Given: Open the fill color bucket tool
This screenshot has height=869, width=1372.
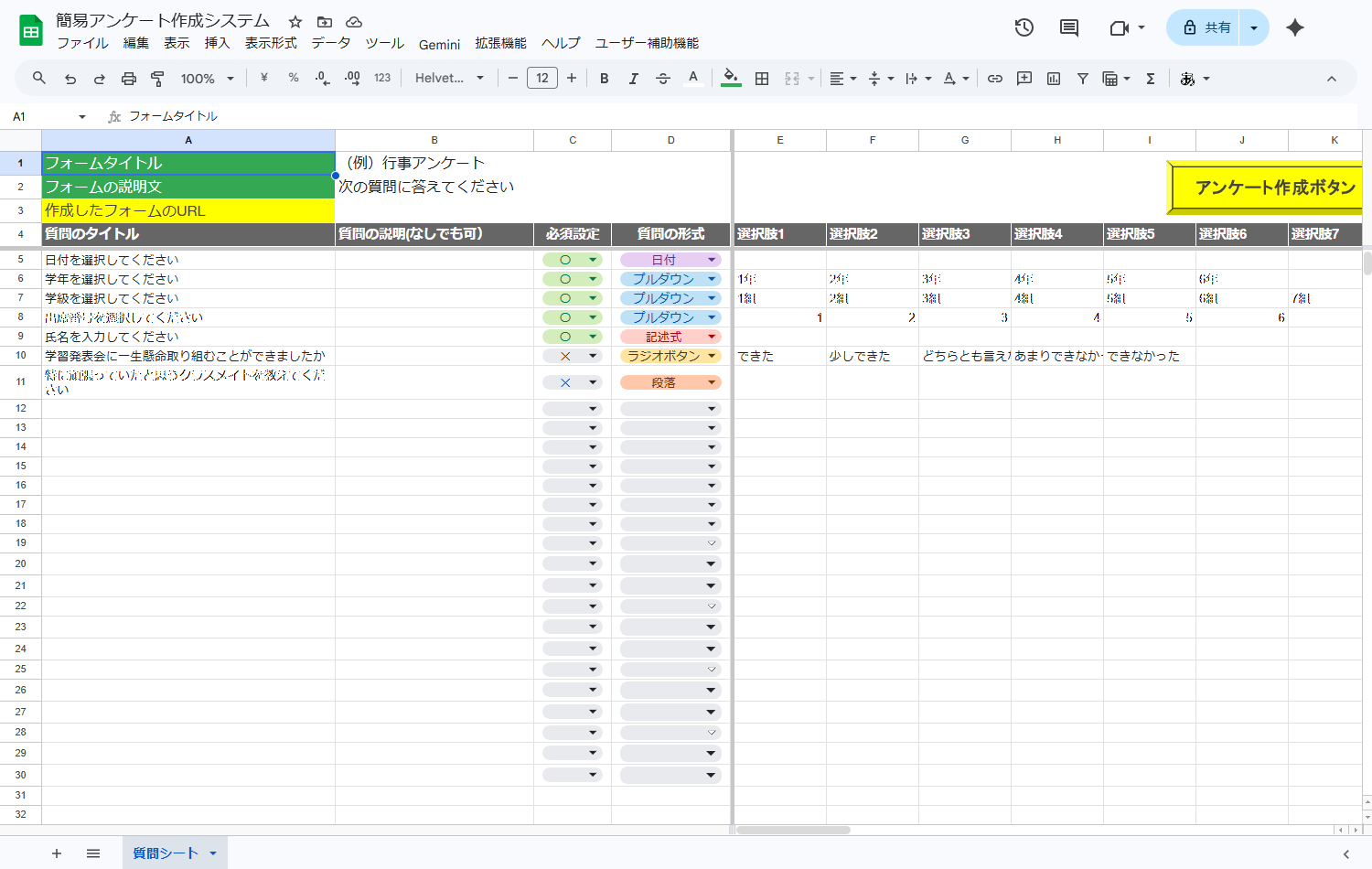Looking at the screenshot, I should pyautogui.click(x=731, y=79).
